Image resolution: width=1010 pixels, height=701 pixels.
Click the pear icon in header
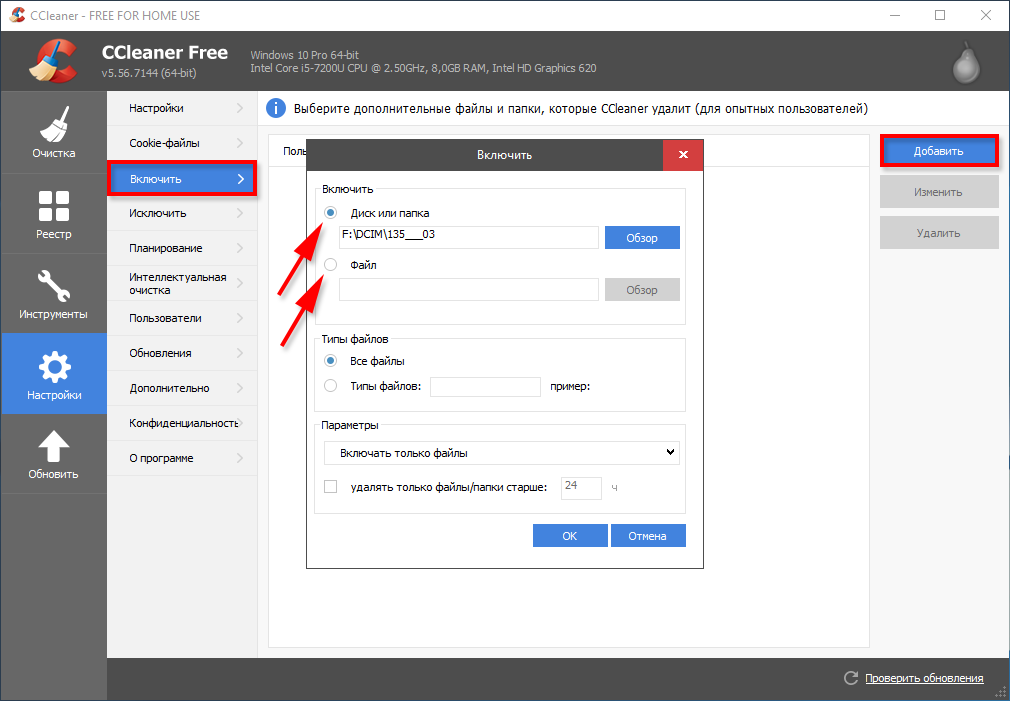967,62
